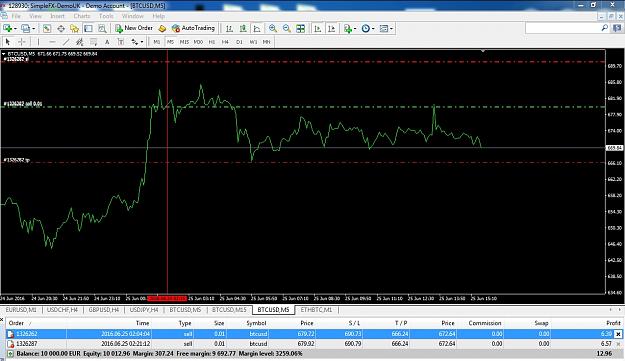This screenshot has height=361, width=625.
Task: Zoom out on the chart
Action: 287,28
